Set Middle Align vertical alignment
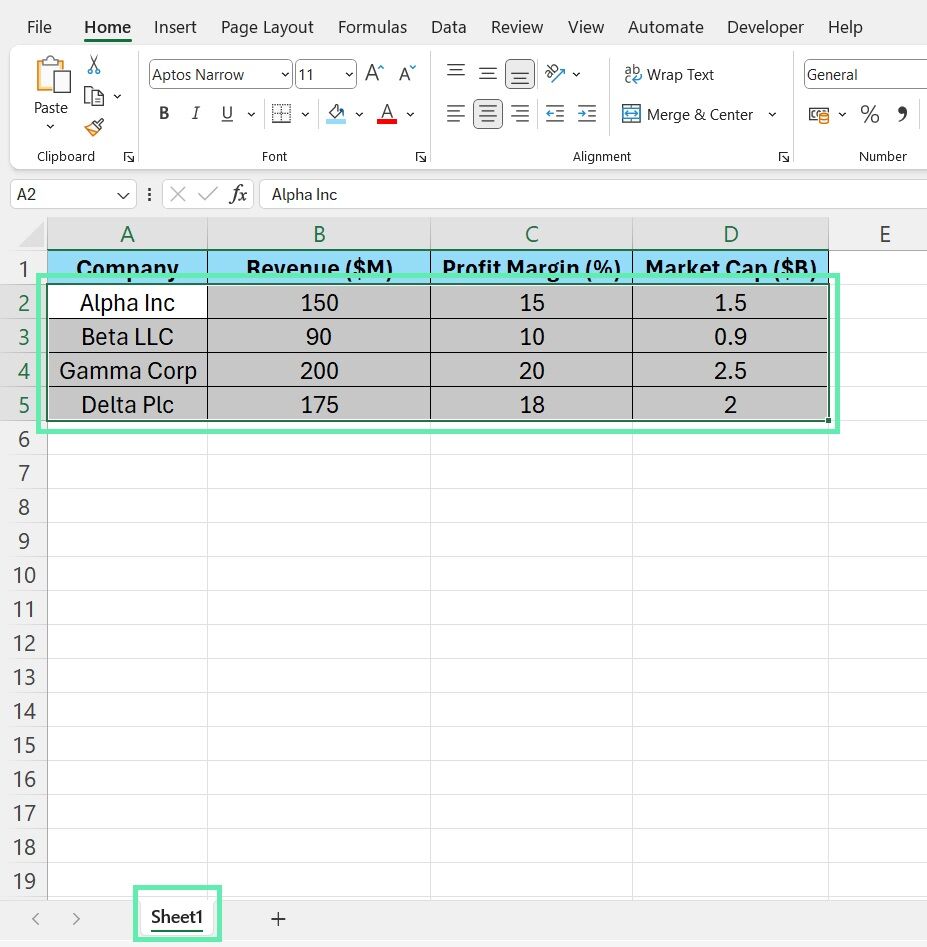Image resolution: width=927 pixels, height=947 pixels. (487, 74)
